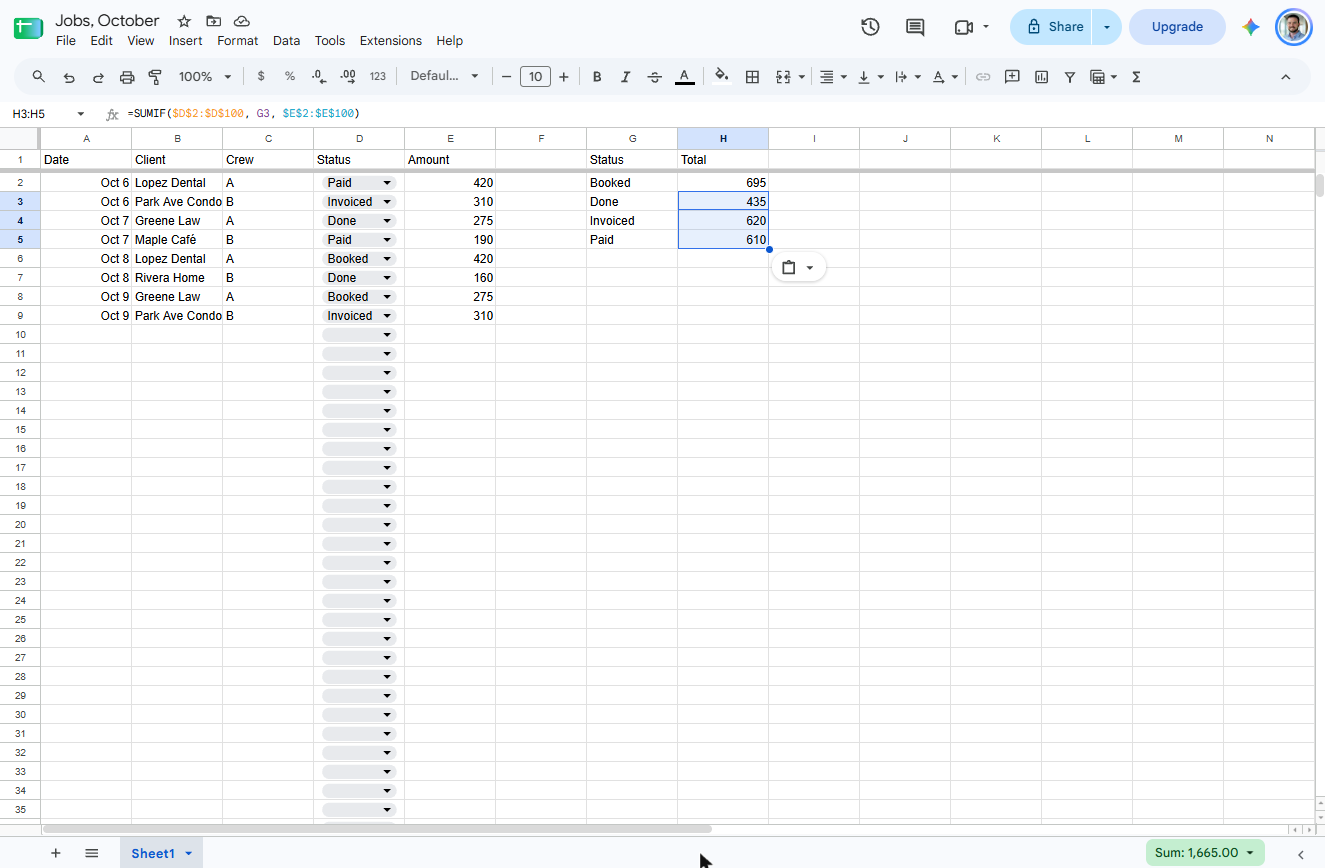The image size is (1325, 868).
Task: Open the functions sigma menu
Action: [x=1136, y=77]
